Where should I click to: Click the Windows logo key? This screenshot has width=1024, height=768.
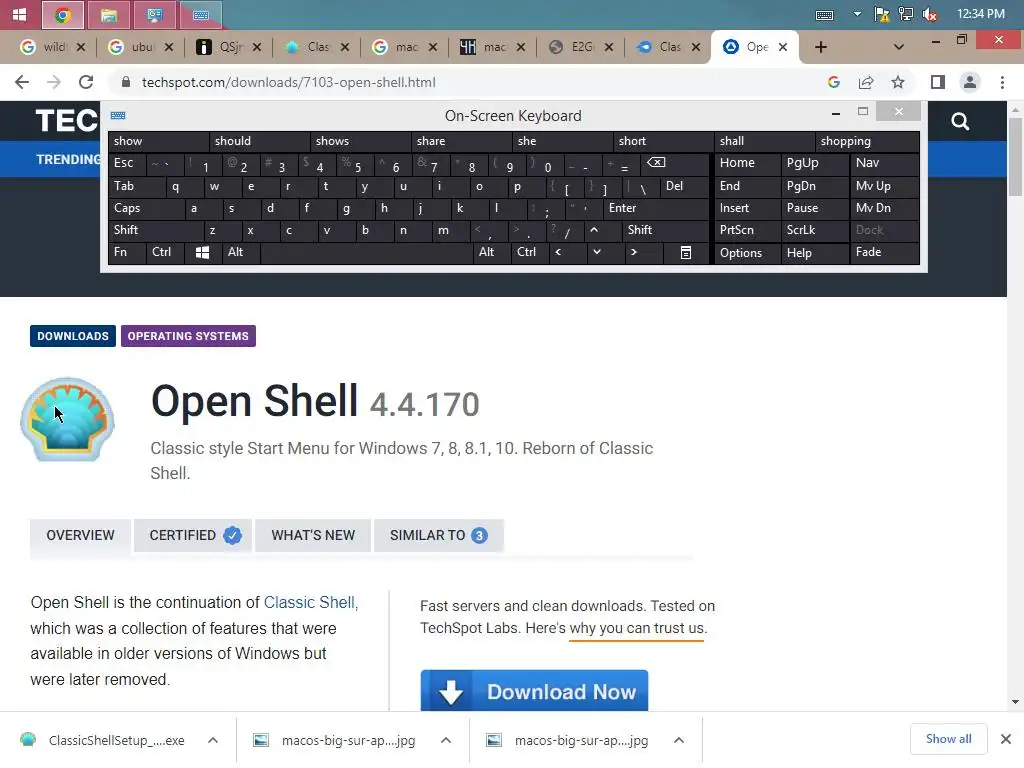point(202,253)
